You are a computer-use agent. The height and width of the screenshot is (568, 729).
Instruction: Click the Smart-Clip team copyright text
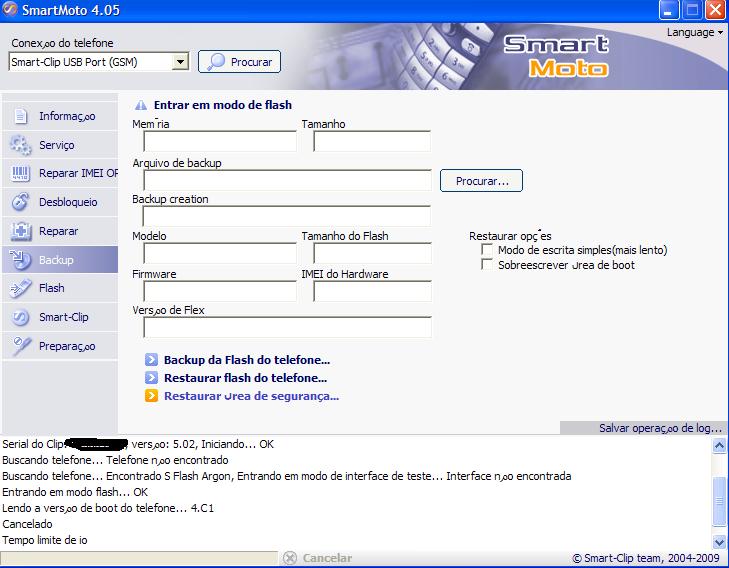646,558
